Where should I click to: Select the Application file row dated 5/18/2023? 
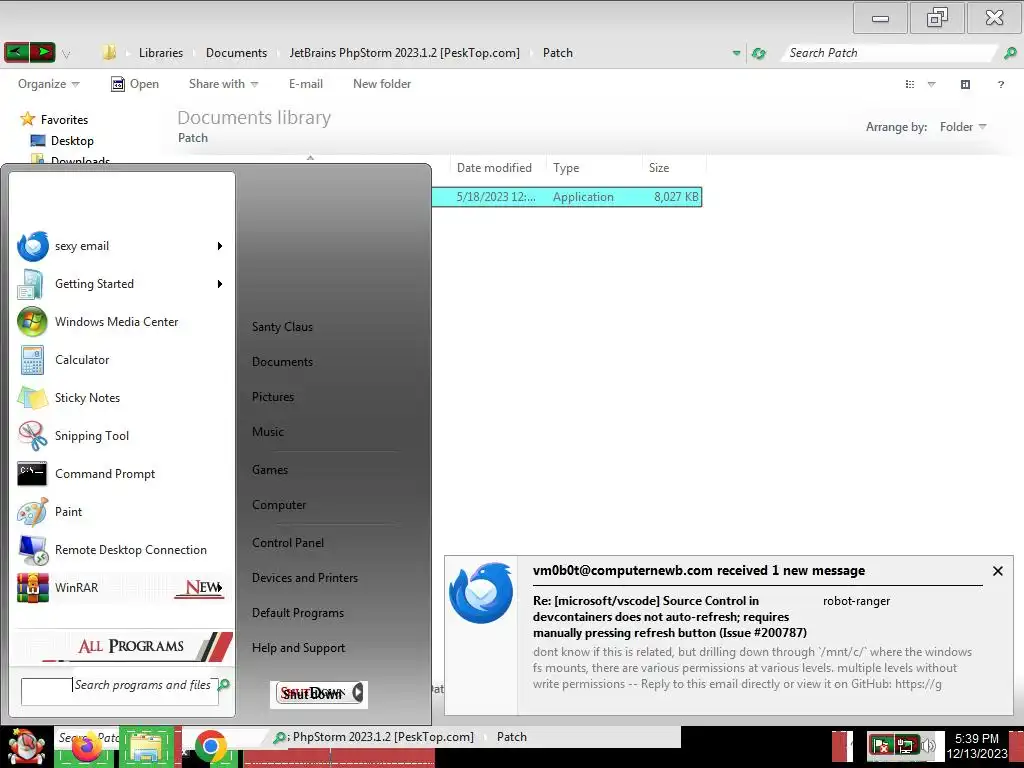567,197
